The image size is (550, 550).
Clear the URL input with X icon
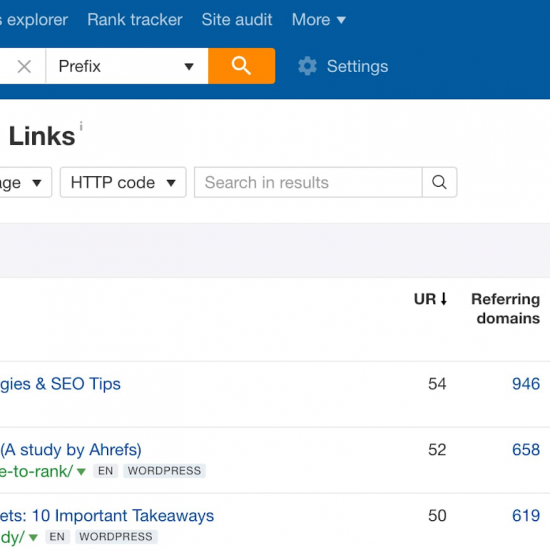[x=24, y=66]
